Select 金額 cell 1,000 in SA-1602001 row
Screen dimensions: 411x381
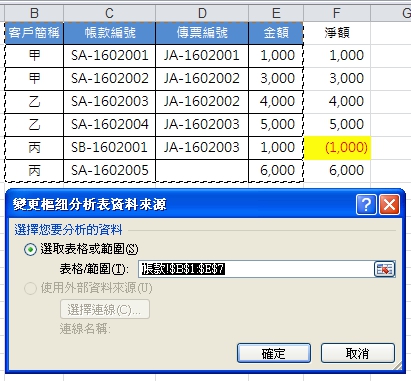coord(276,56)
